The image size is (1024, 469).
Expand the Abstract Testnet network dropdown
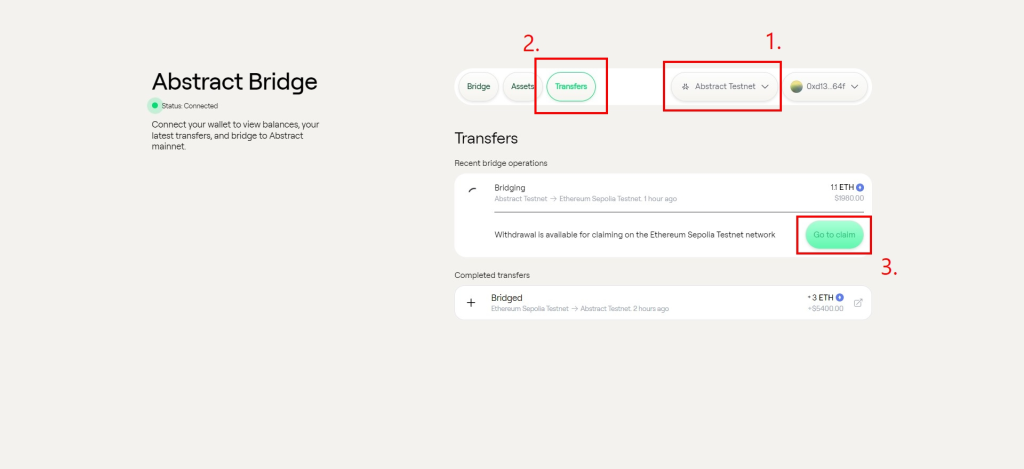tap(725, 87)
